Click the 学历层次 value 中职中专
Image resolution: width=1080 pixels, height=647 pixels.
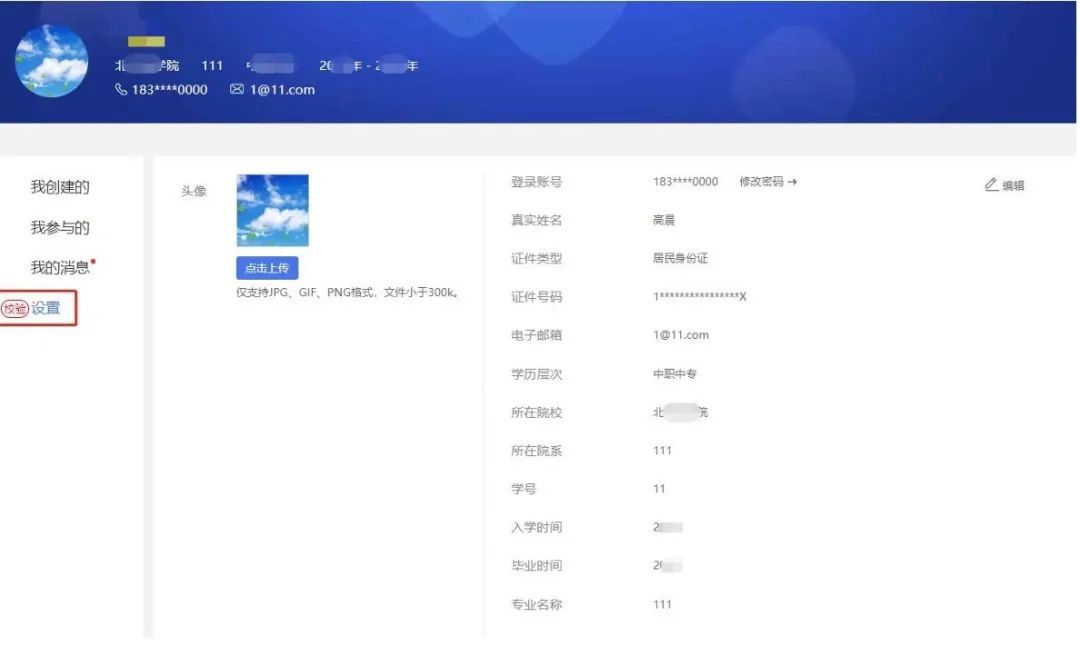675,374
